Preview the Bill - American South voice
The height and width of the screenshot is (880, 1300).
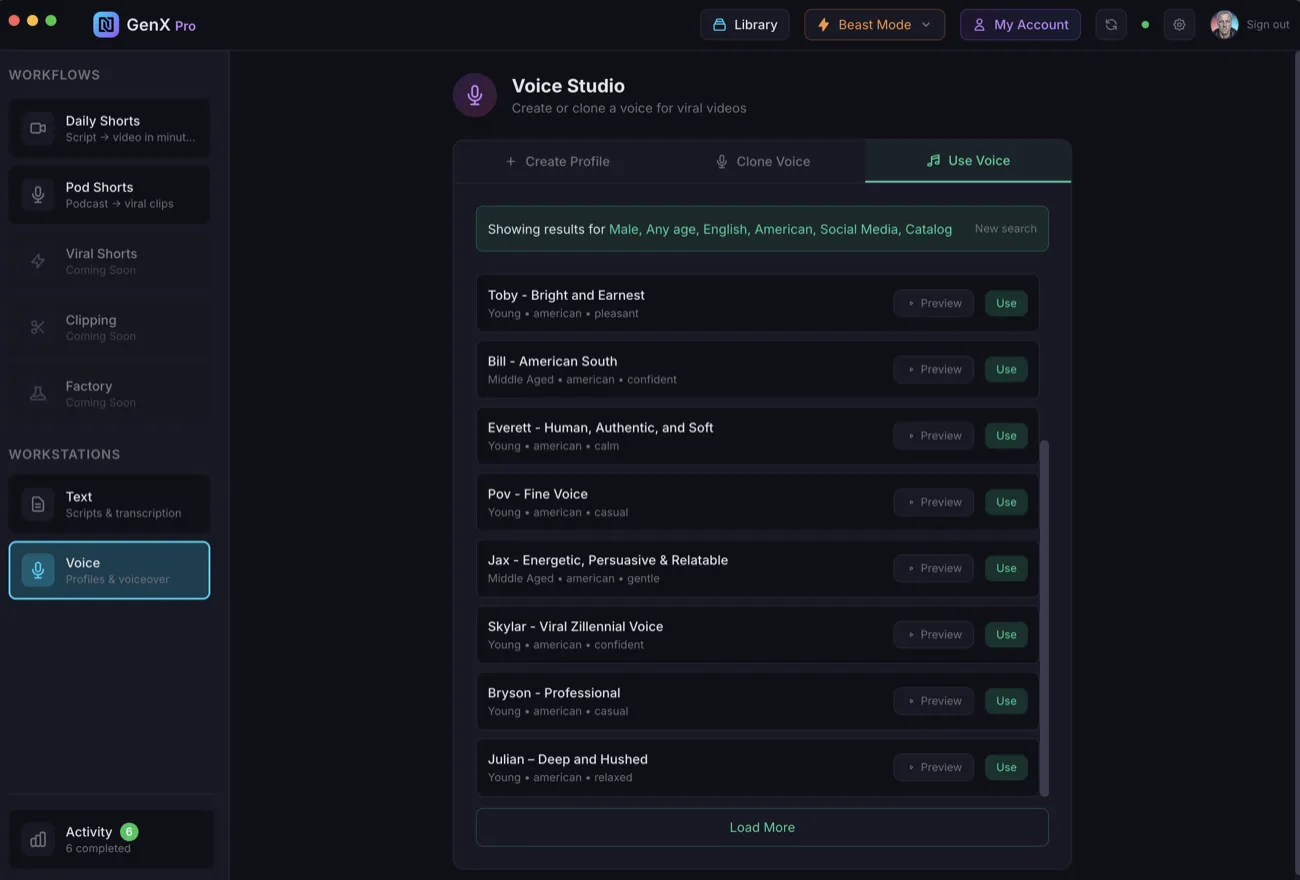click(933, 369)
